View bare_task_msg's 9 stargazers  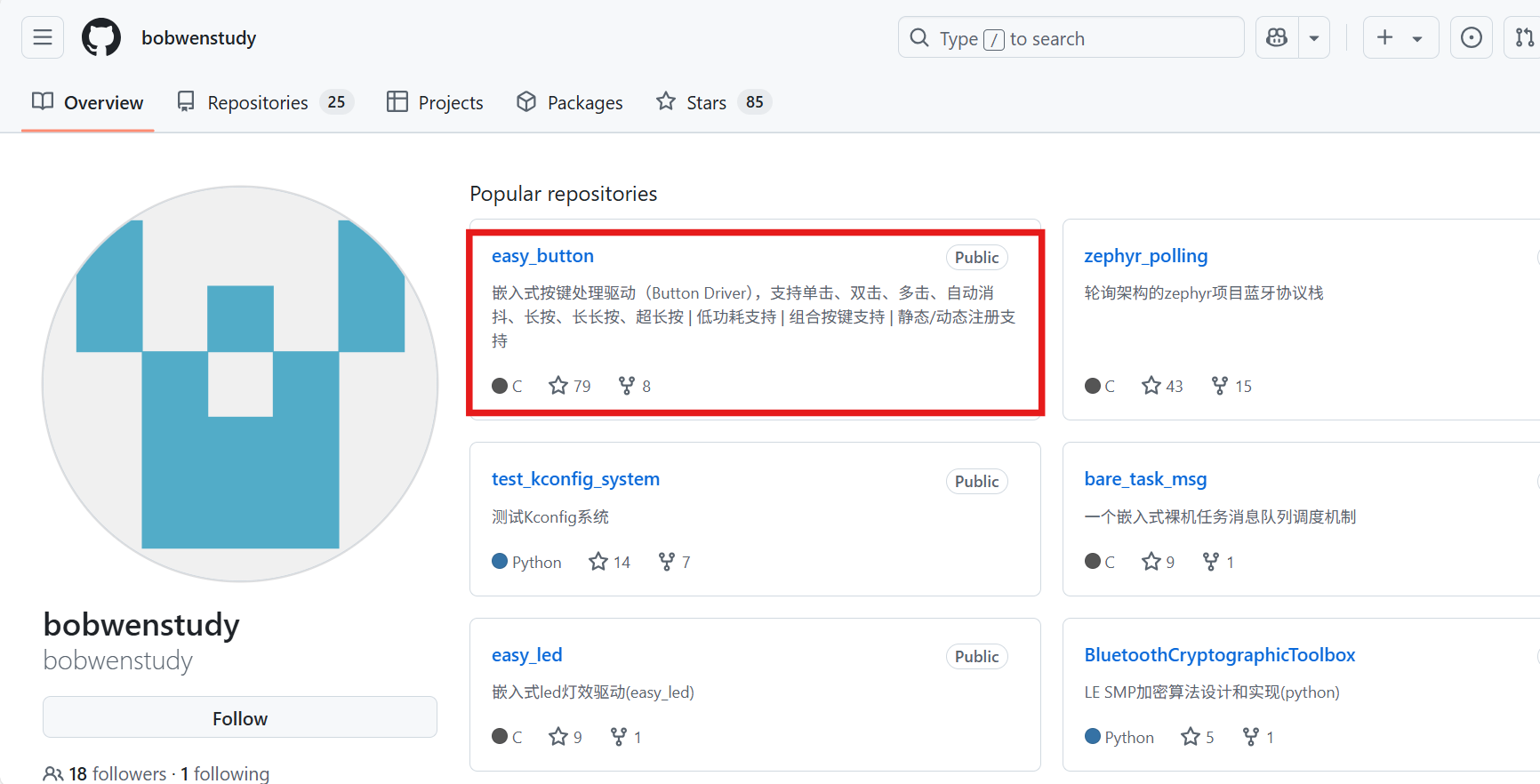(1158, 562)
